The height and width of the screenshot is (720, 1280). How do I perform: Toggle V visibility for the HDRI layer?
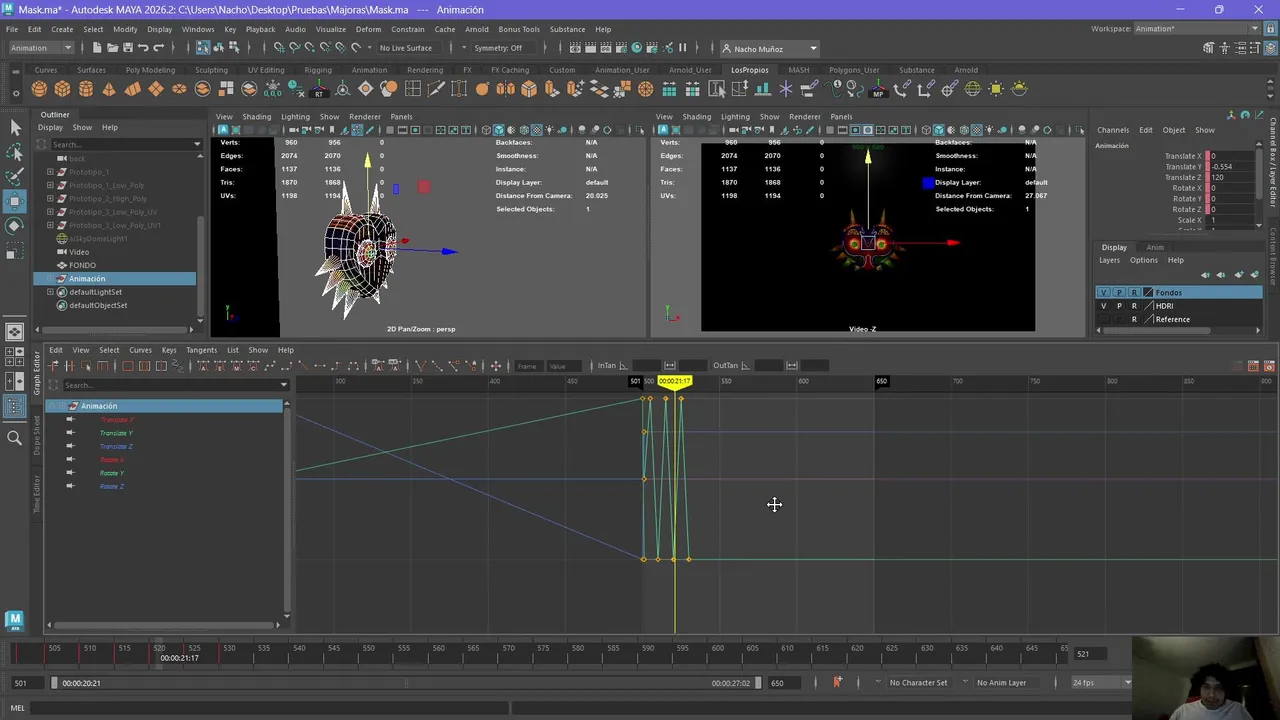click(1104, 306)
